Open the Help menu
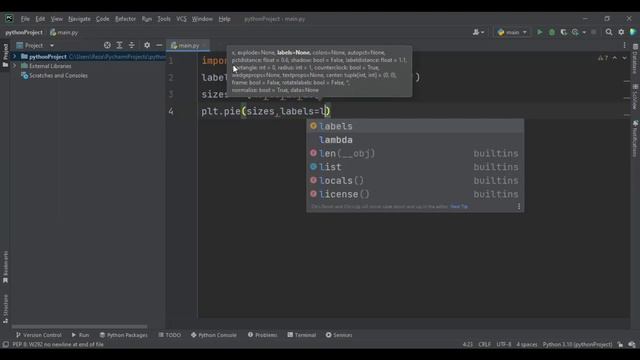640x360 pixels. click(224, 19)
